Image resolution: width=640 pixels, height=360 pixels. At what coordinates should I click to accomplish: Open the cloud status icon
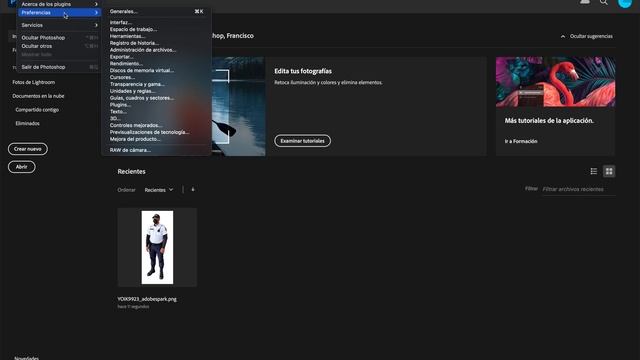(x=585, y=2)
